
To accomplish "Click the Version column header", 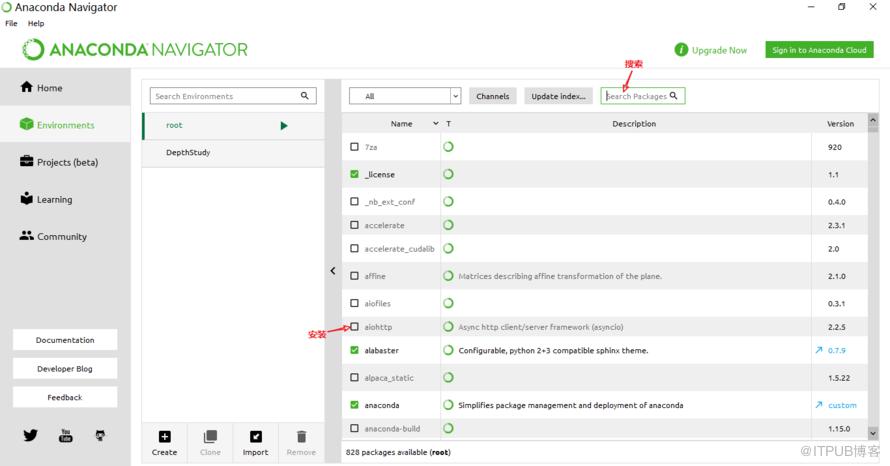I will pyautogui.click(x=840, y=123).
